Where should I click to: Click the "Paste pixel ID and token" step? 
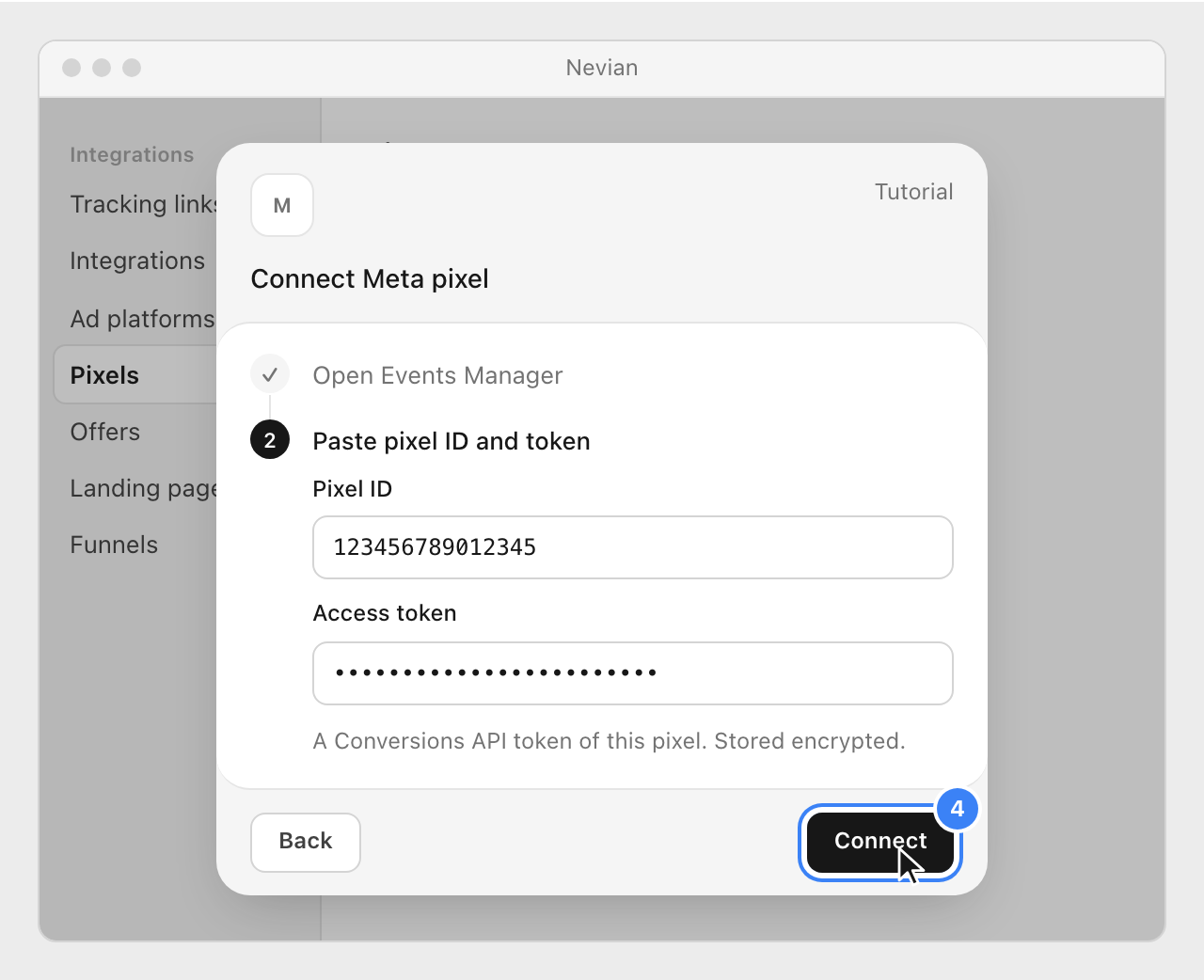(x=451, y=441)
